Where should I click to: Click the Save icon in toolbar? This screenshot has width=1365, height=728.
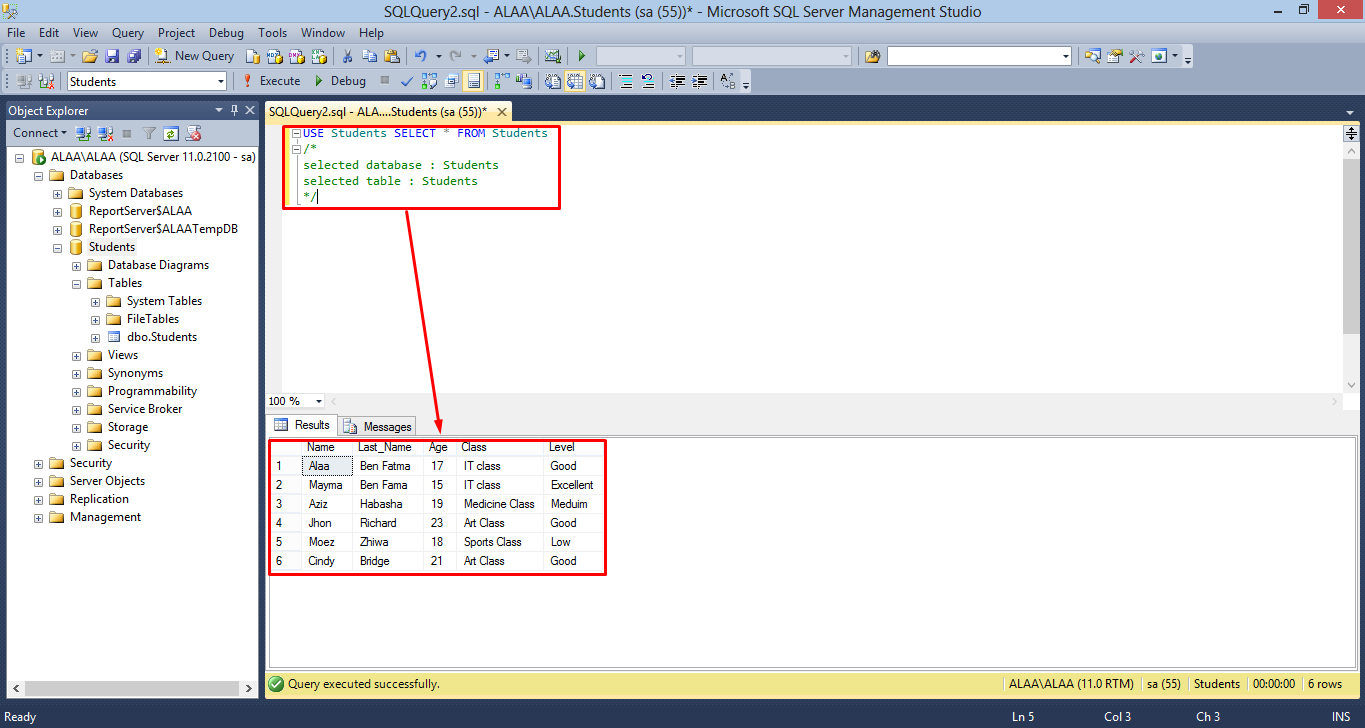(x=112, y=56)
